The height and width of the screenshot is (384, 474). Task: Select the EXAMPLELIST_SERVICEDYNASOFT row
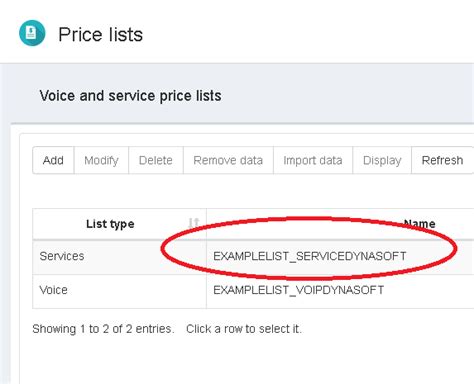(x=253, y=256)
